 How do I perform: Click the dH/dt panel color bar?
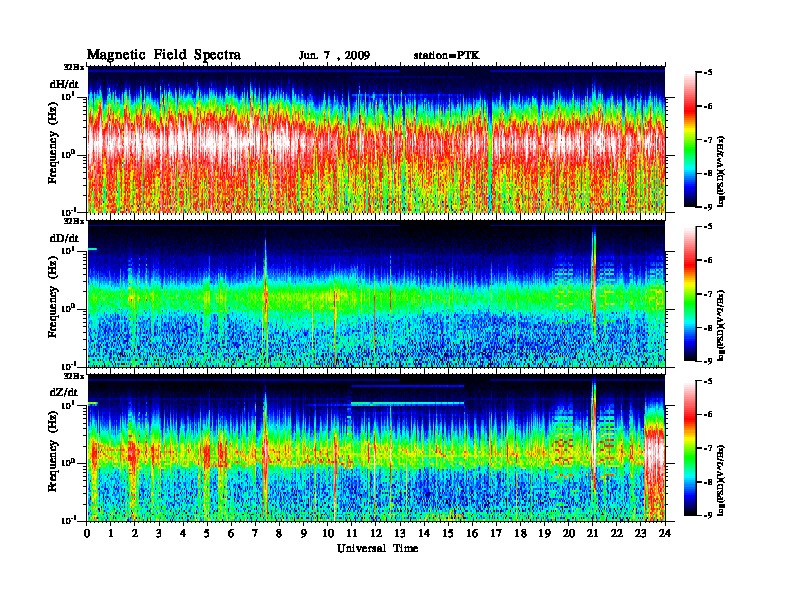(x=689, y=140)
